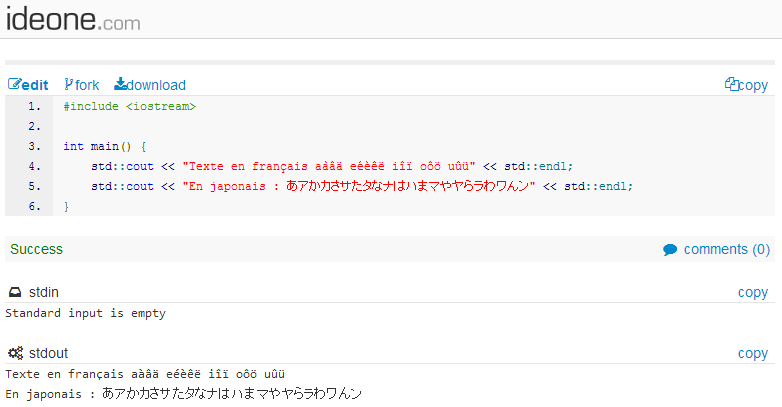Click line number 4 in the code gutter
This screenshot has width=782, height=407.
(x=34, y=166)
